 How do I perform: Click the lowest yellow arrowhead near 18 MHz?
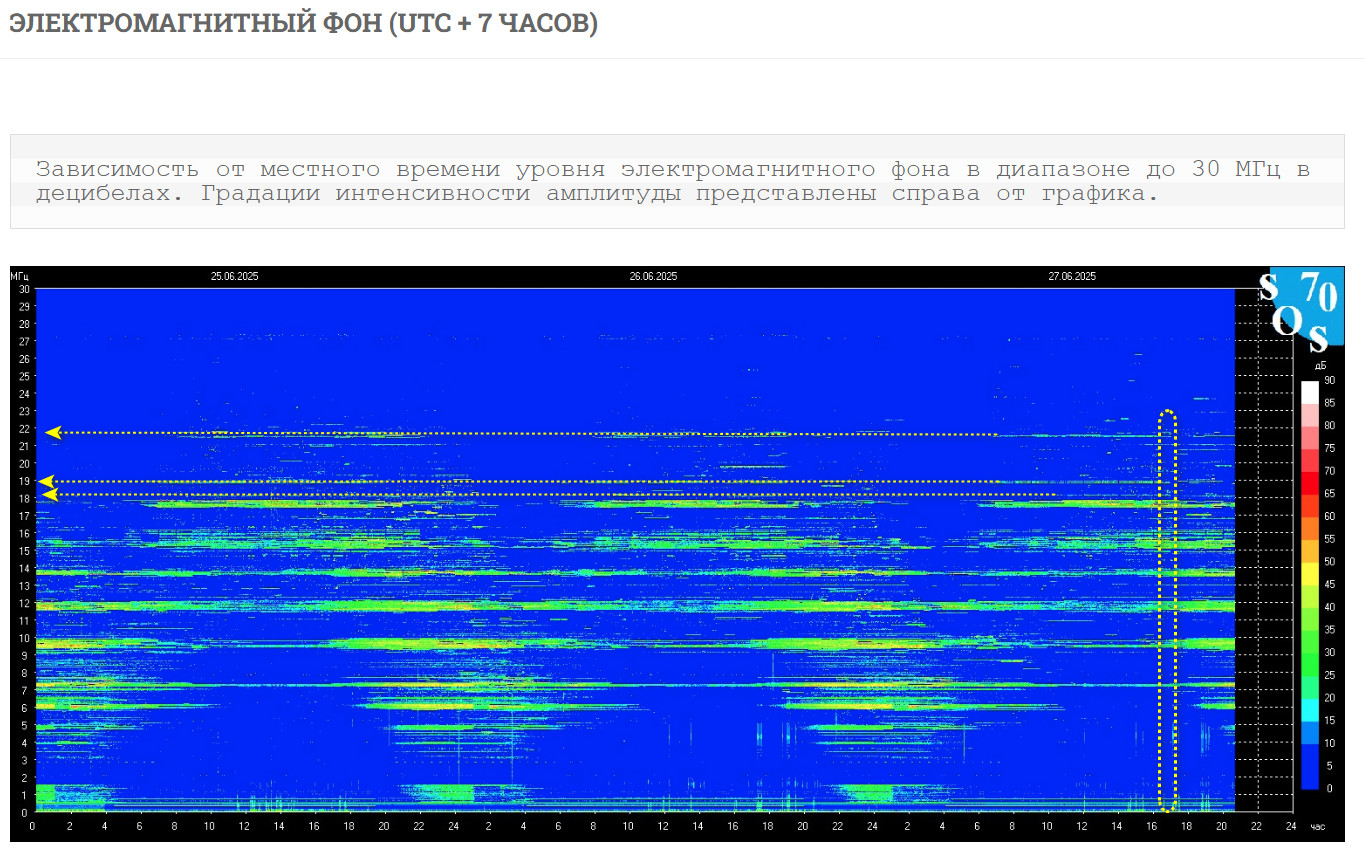point(49,494)
